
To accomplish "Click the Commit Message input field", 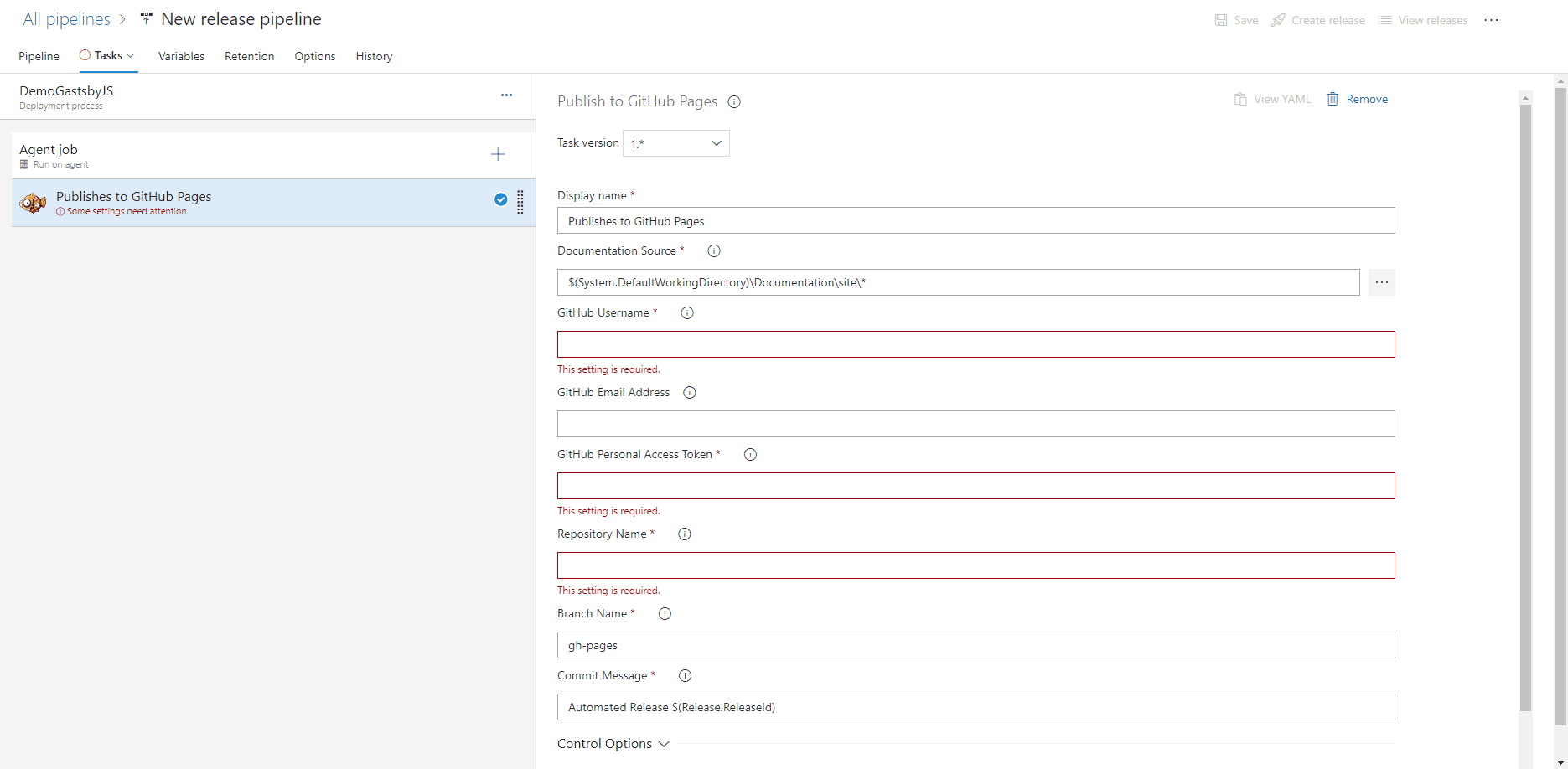I will [976, 707].
